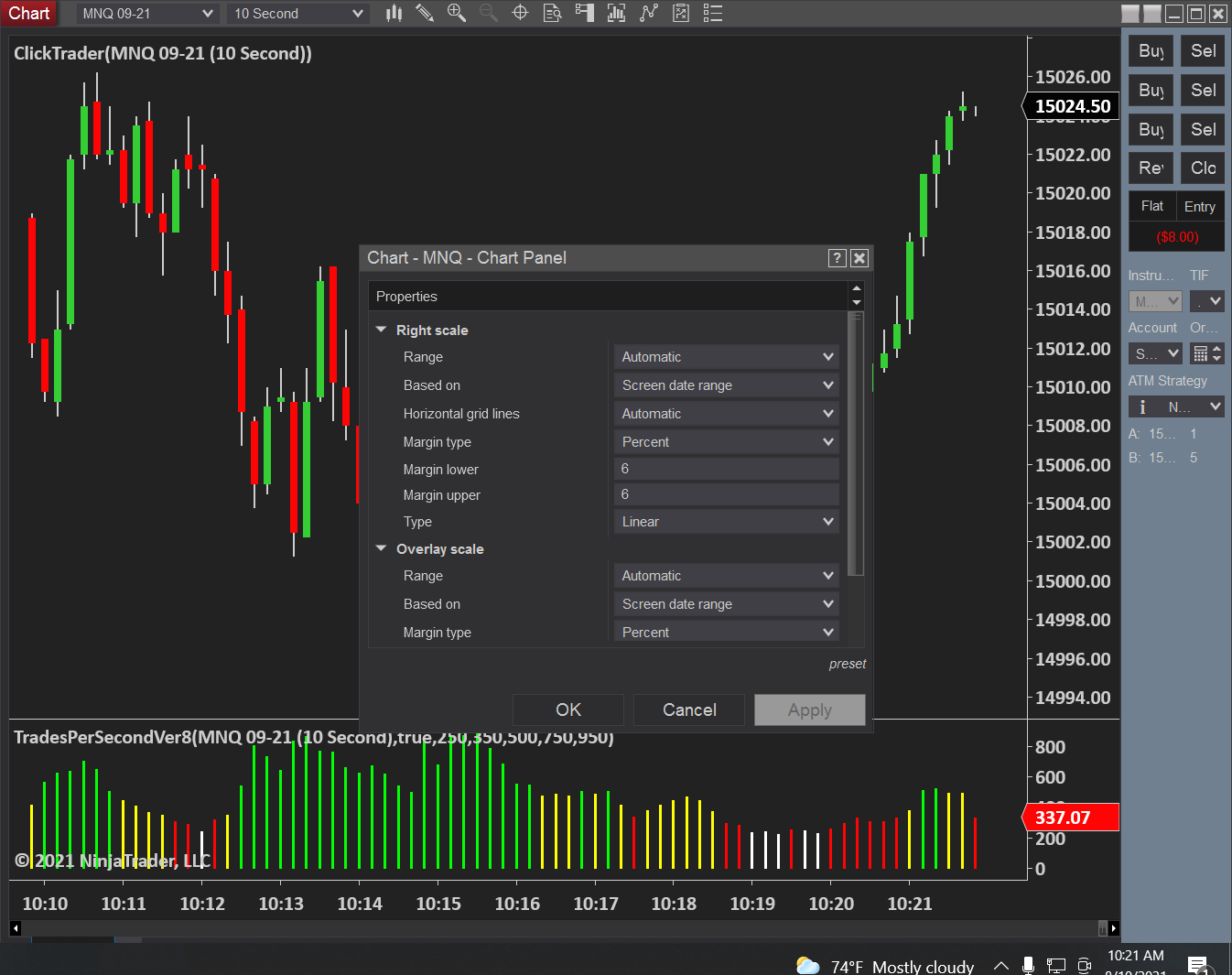Click the red 337.07 indicator marker

pos(1070,818)
